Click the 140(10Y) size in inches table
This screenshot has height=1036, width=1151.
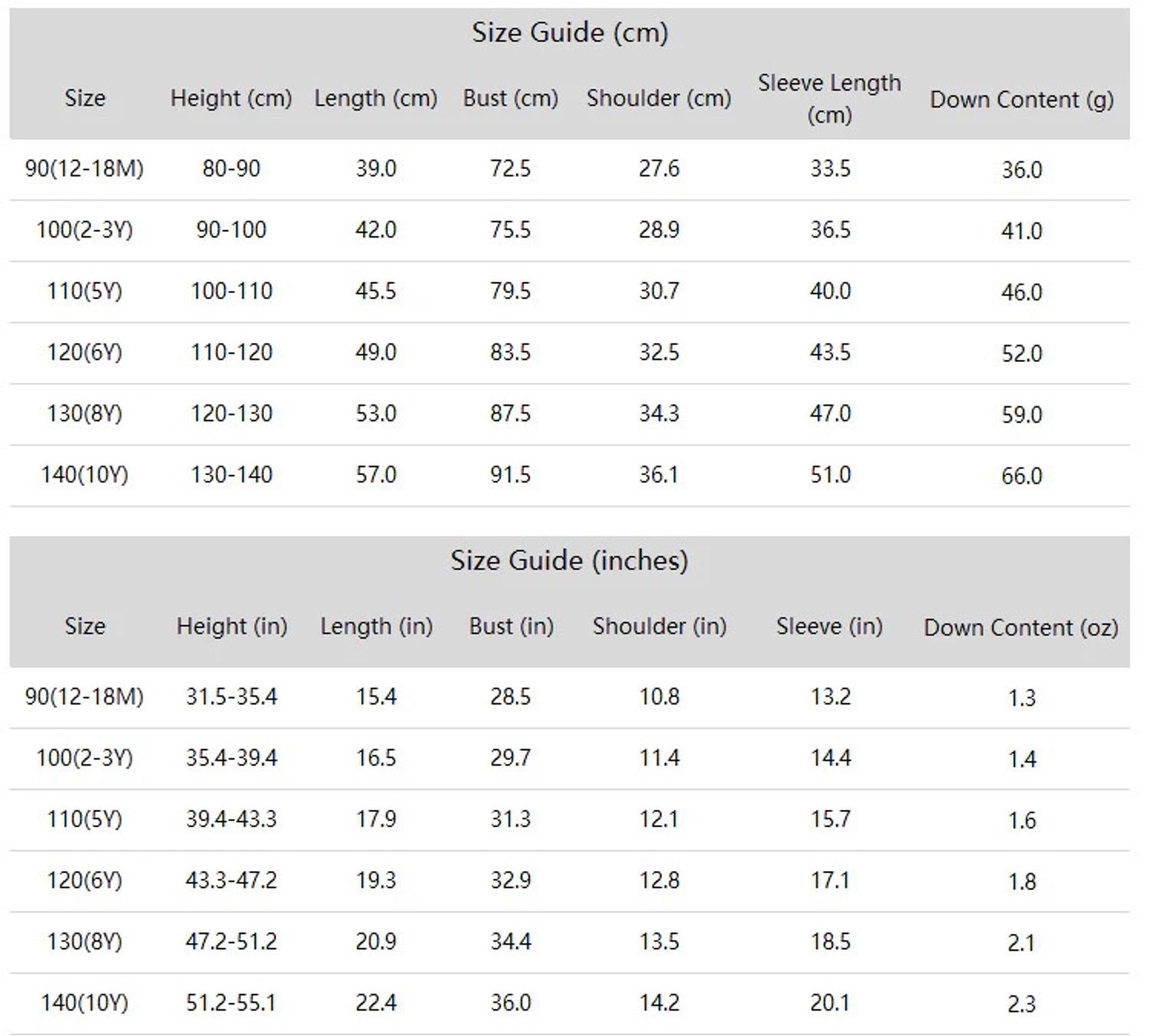click(x=84, y=1003)
